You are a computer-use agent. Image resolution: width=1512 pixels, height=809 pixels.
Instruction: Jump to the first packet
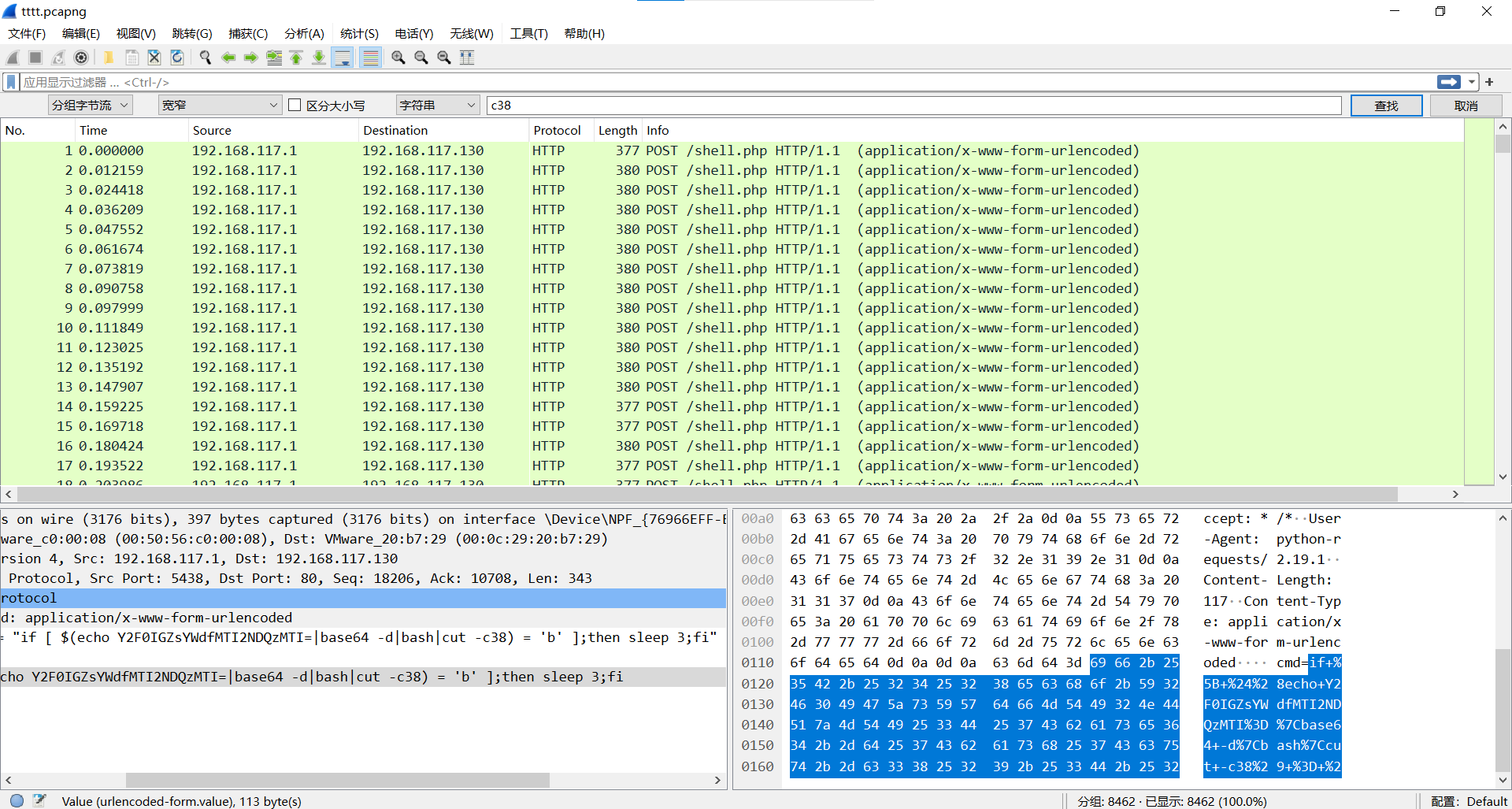[296, 58]
